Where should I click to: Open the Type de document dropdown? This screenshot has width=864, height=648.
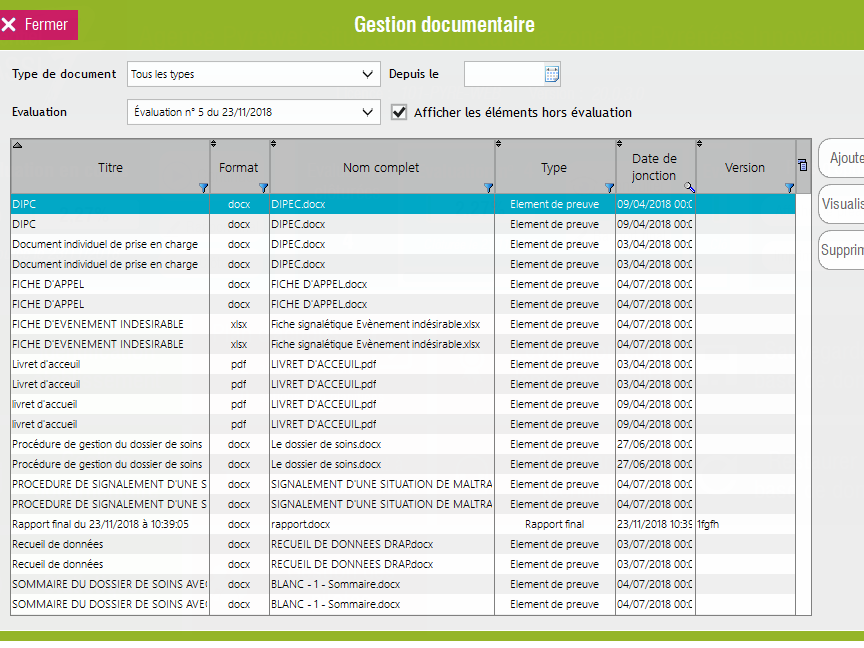pyautogui.click(x=253, y=74)
